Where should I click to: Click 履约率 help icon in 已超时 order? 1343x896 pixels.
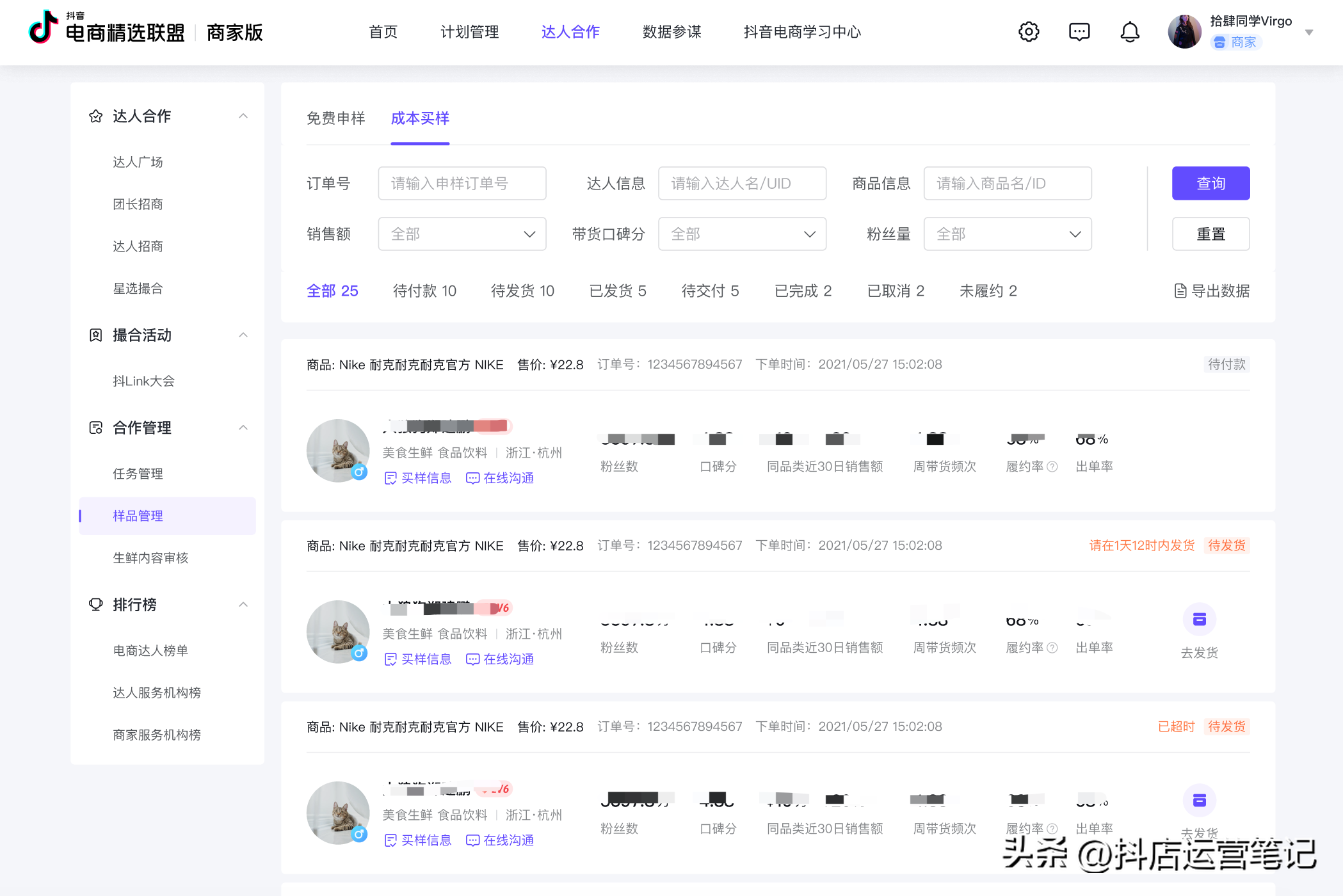pos(1052,829)
